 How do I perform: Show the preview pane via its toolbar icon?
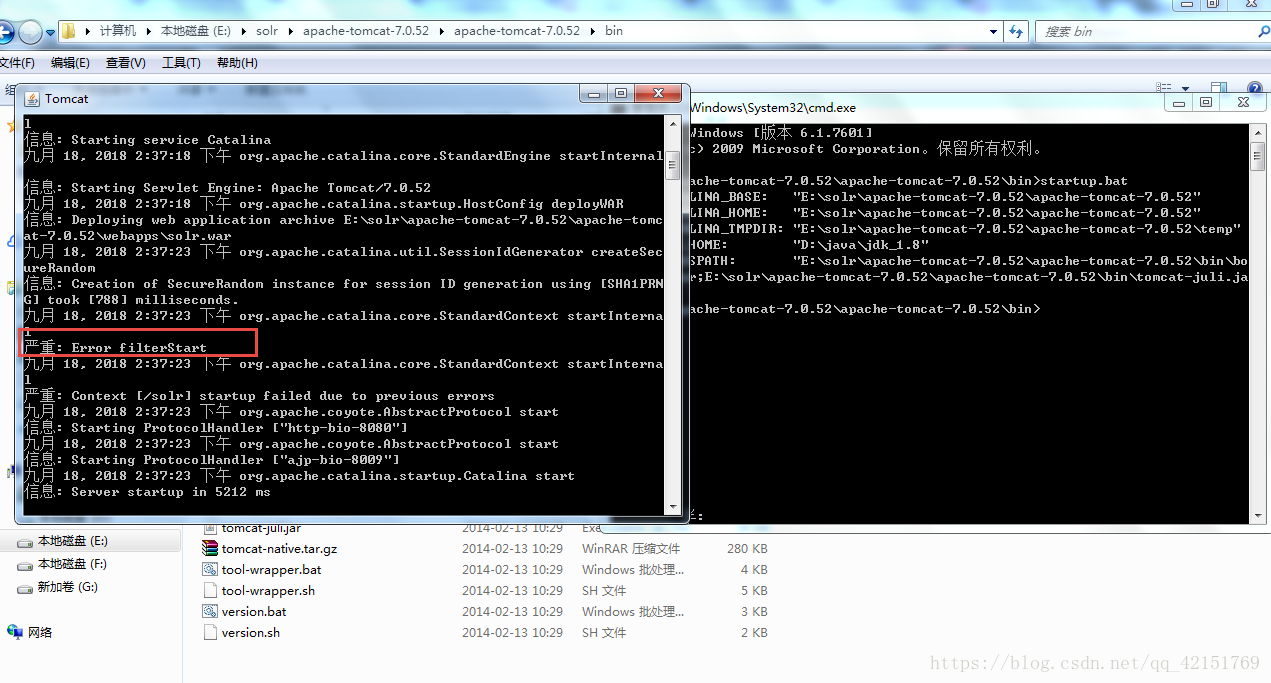point(1218,87)
